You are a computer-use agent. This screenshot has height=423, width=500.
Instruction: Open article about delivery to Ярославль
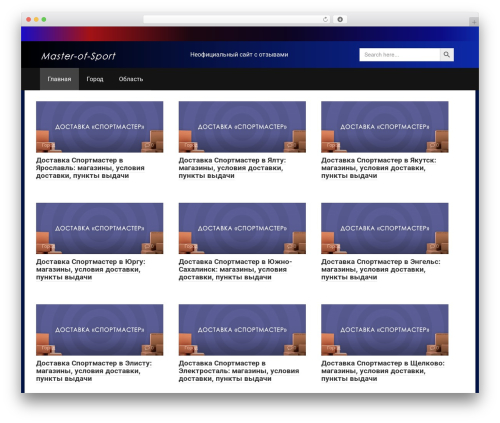(90, 168)
